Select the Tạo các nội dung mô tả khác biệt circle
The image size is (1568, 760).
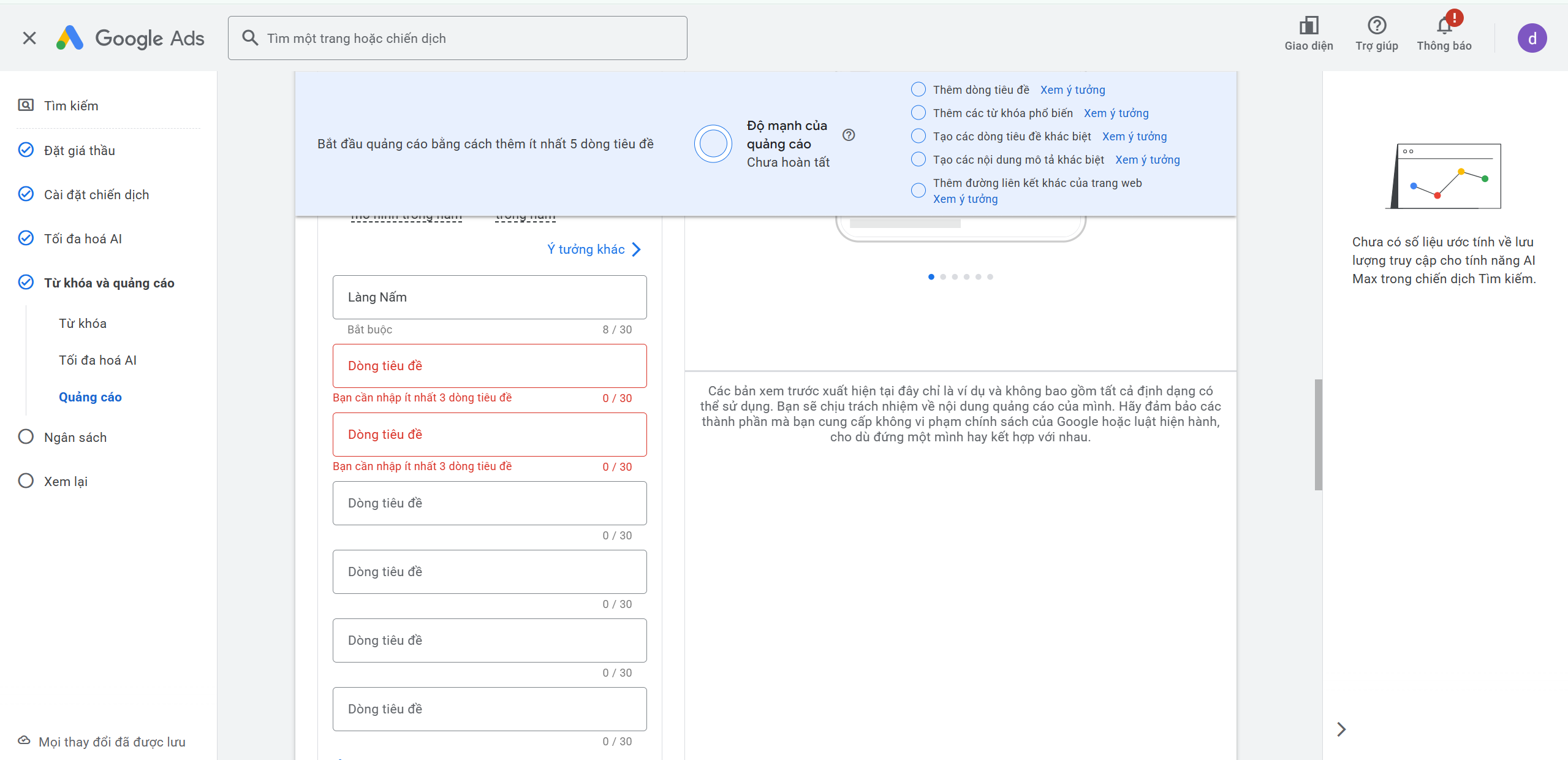[x=918, y=159]
